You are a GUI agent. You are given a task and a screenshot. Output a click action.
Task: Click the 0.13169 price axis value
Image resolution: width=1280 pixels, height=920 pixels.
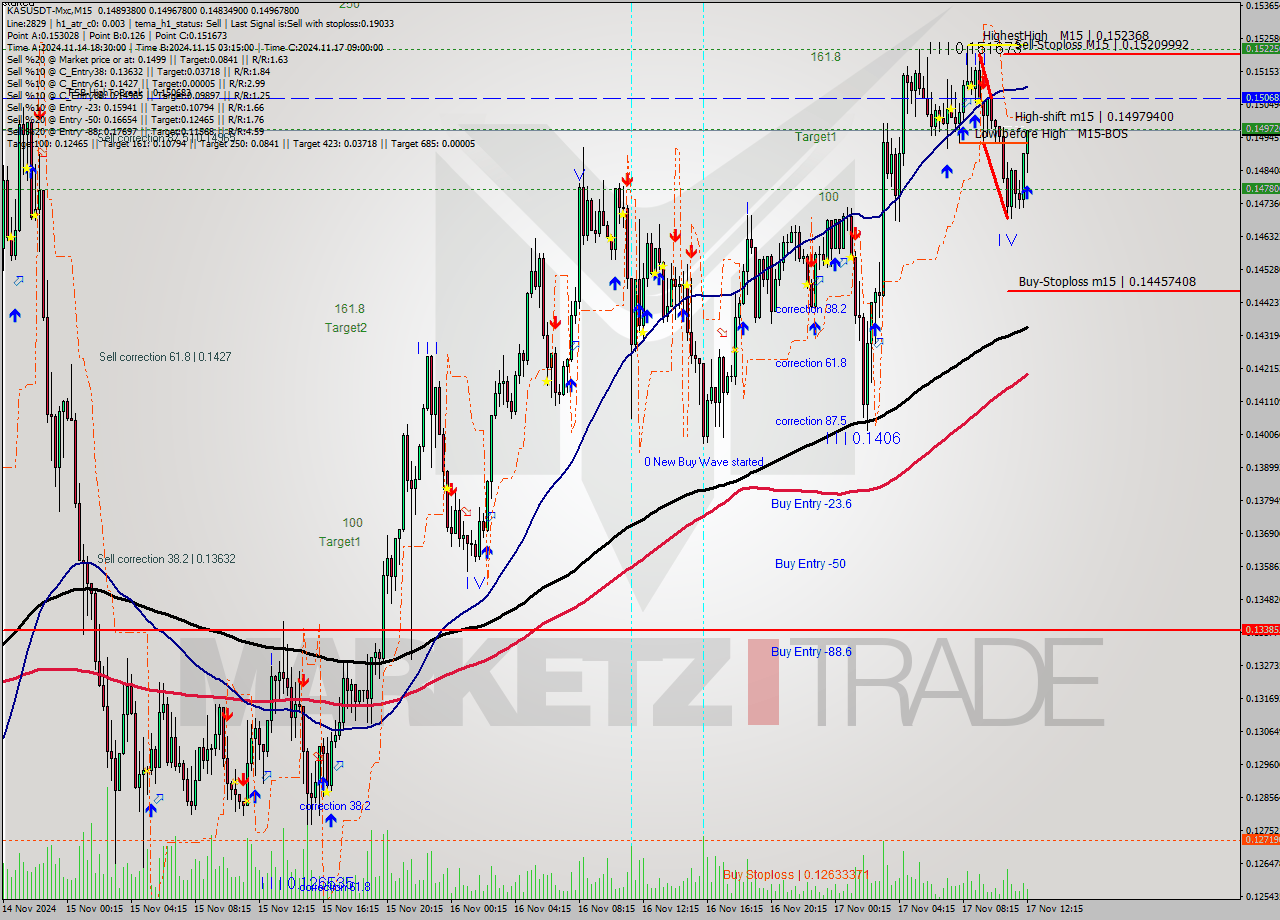[1261, 698]
